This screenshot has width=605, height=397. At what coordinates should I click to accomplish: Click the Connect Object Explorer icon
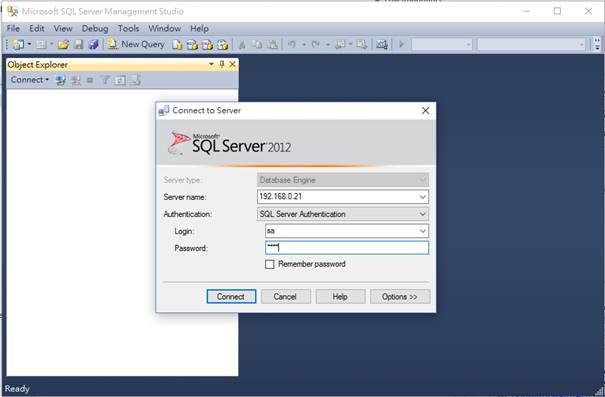pyautogui.click(x=61, y=80)
